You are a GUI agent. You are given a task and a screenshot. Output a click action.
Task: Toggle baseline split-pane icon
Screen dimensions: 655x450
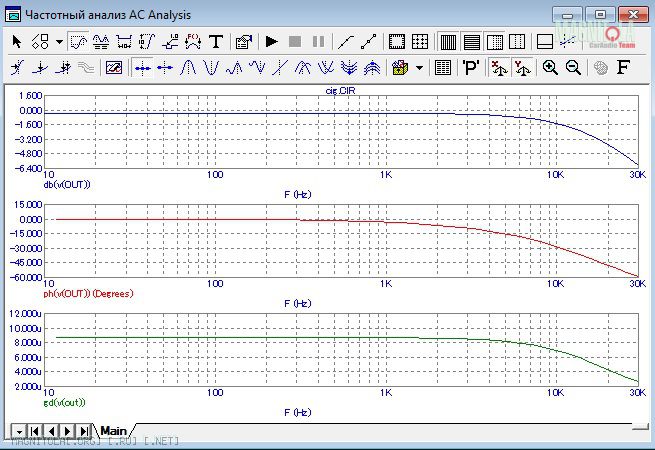(x=545, y=42)
